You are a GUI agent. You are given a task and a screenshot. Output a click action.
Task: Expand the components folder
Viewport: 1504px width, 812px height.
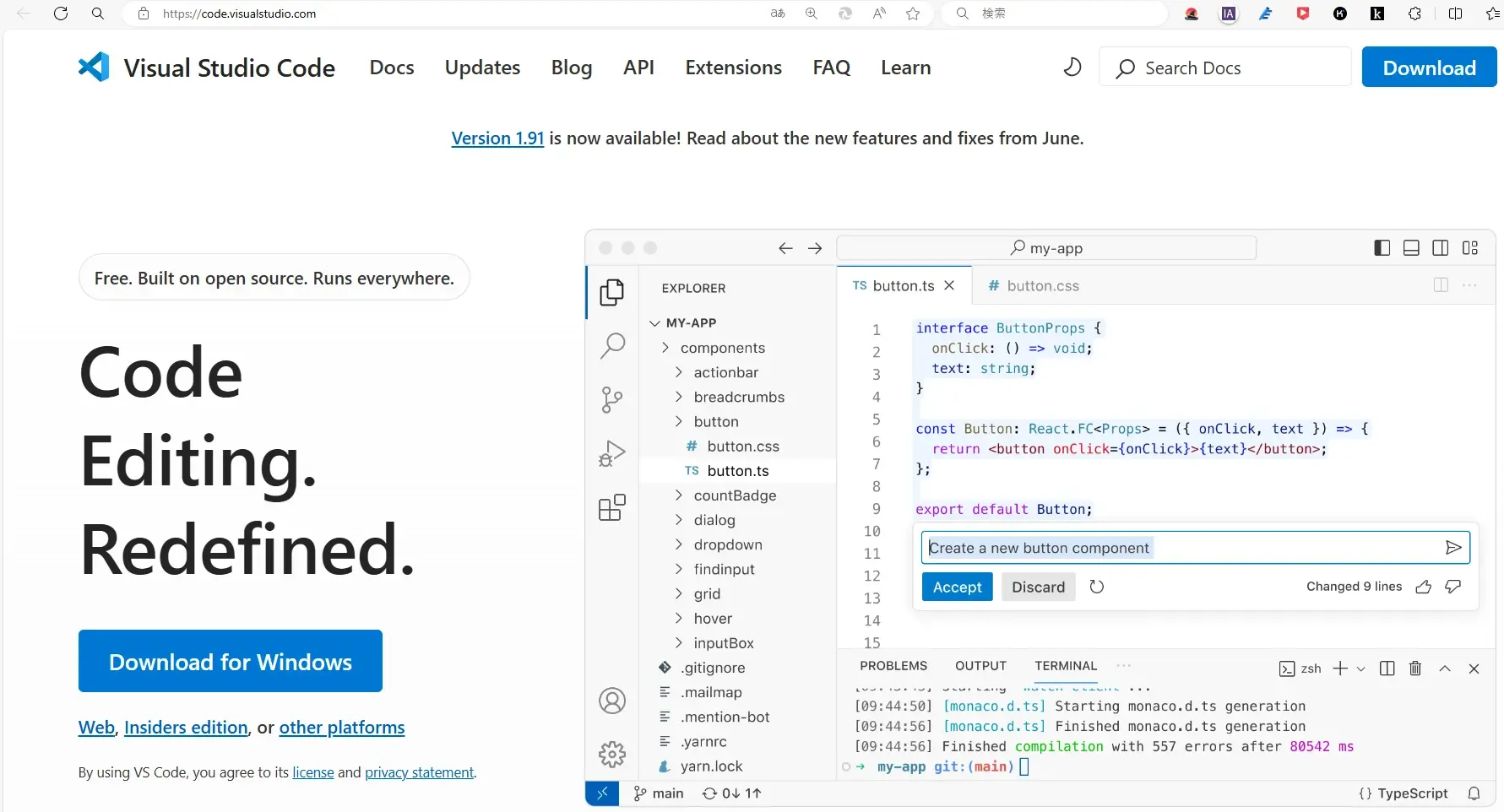pyautogui.click(x=665, y=348)
